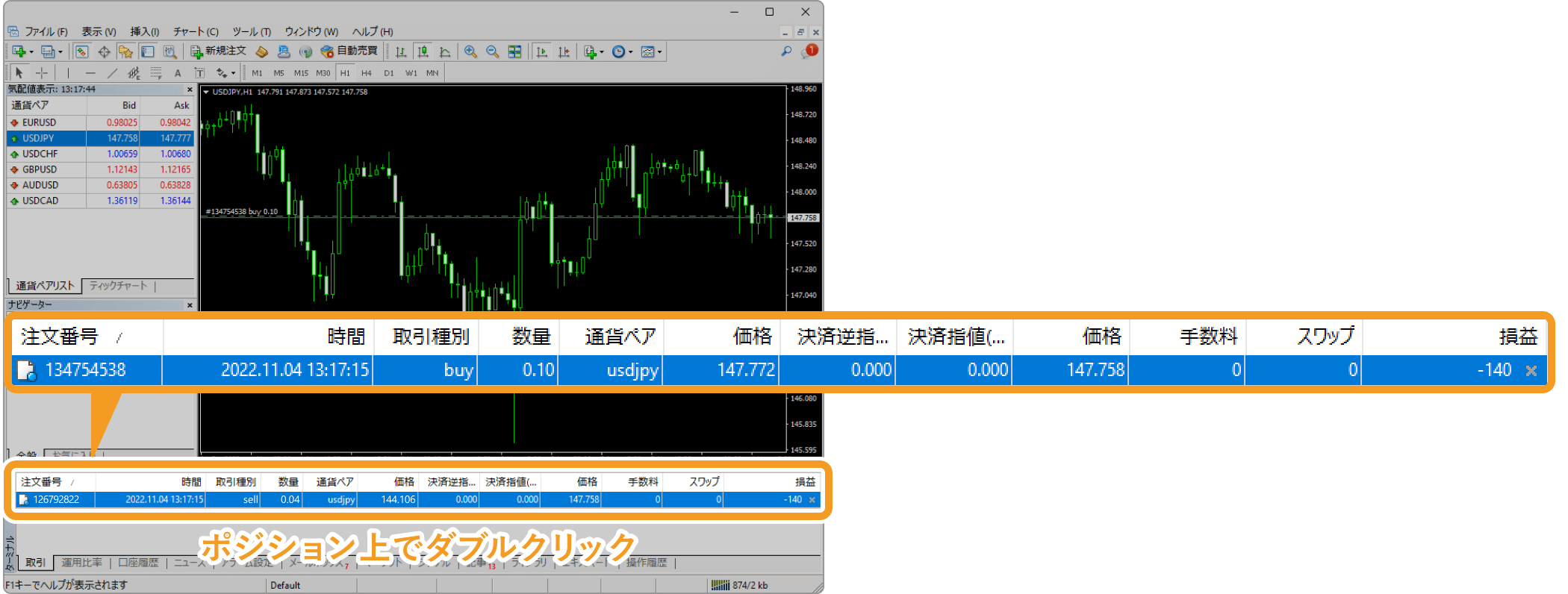Switch chart to candlestick mode

click(x=423, y=51)
